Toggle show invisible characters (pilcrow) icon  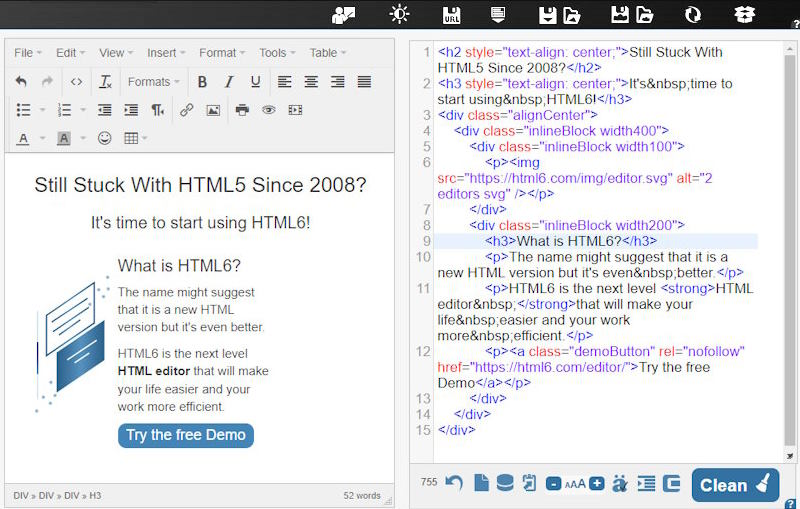[158, 110]
